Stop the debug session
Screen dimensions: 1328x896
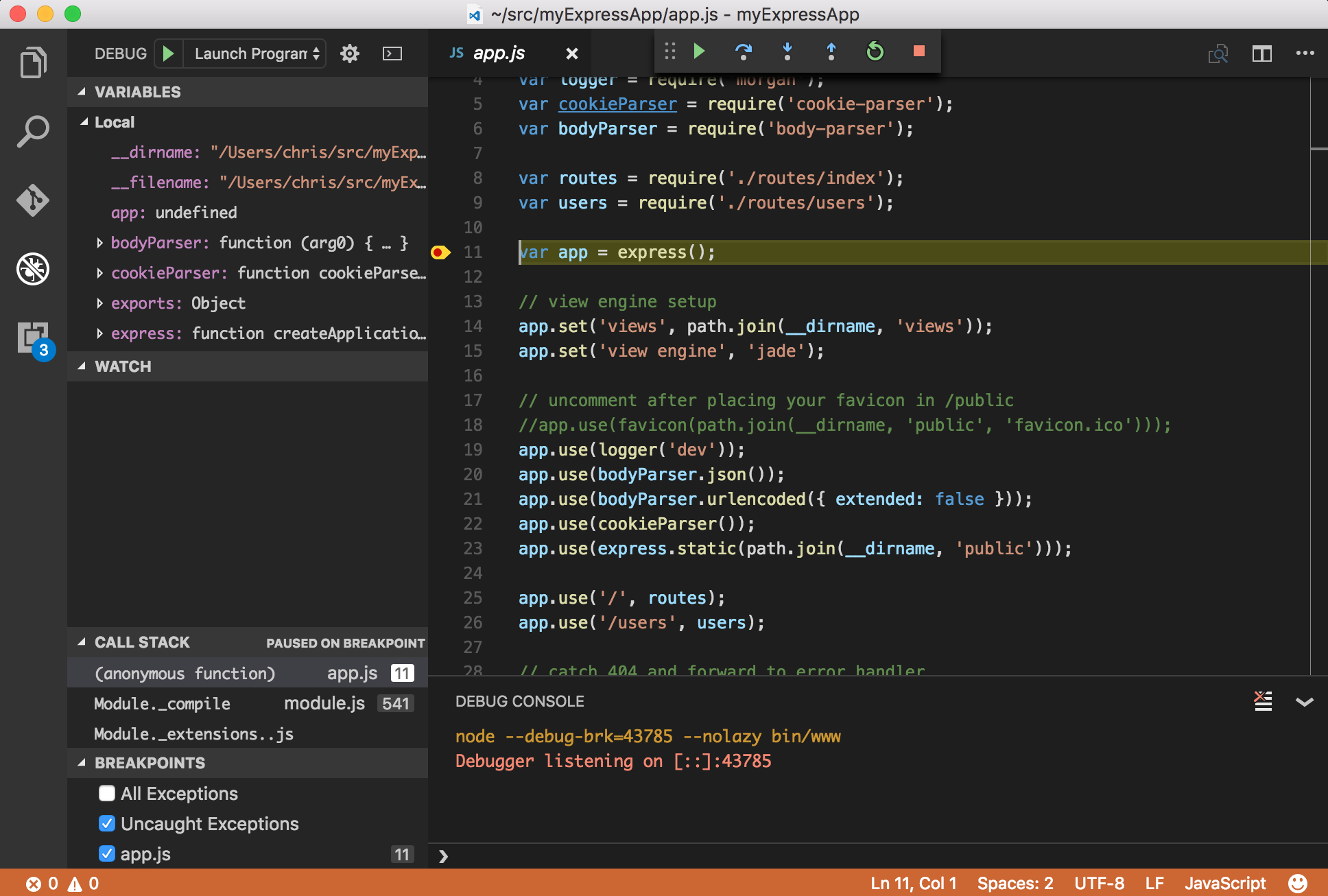pyautogui.click(x=919, y=51)
